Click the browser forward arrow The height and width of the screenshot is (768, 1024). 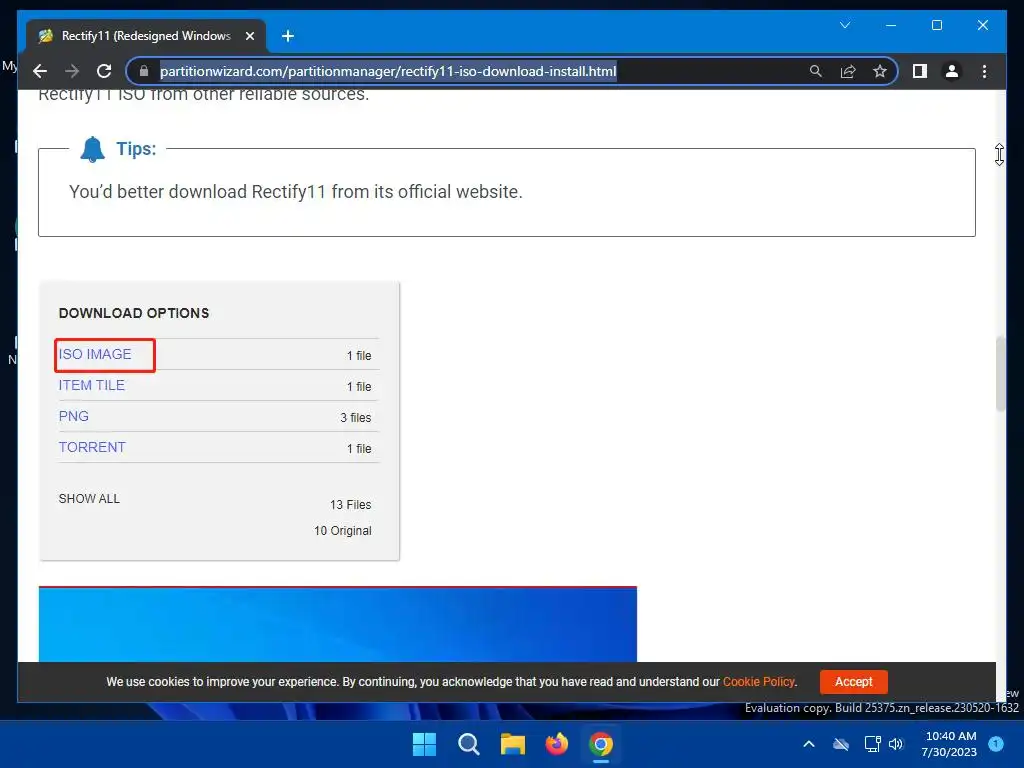point(72,71)
